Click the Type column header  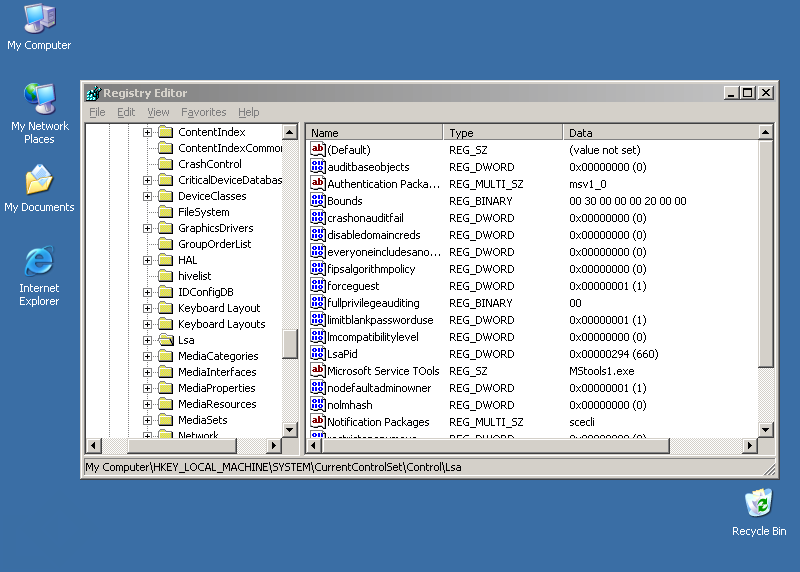502,133
